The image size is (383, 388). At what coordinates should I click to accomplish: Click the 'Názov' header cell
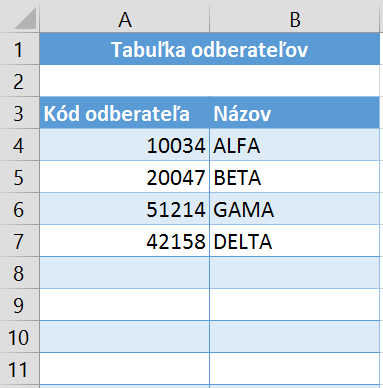pos(294,113)
